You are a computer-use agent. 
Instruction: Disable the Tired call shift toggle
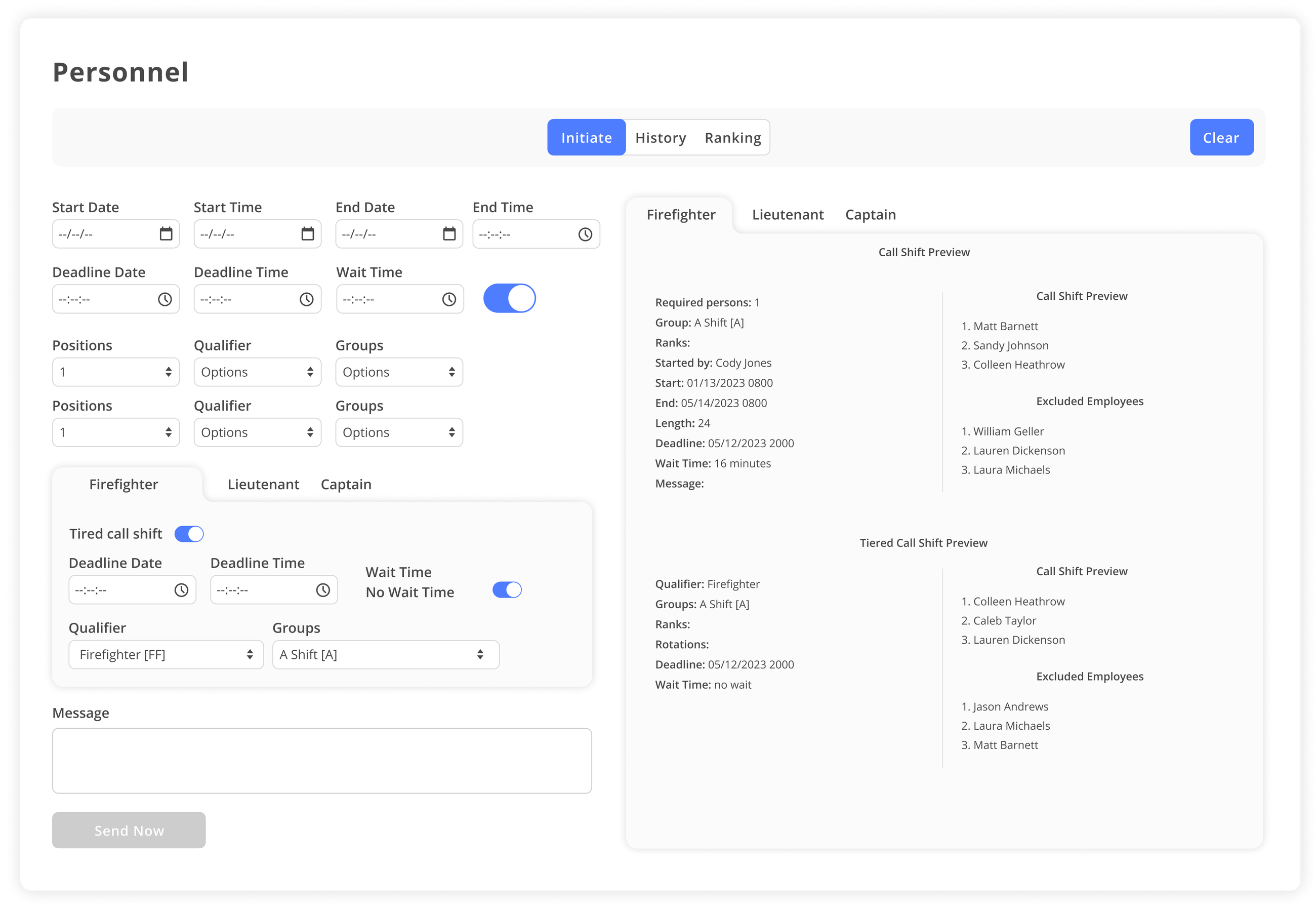(189, 534)
